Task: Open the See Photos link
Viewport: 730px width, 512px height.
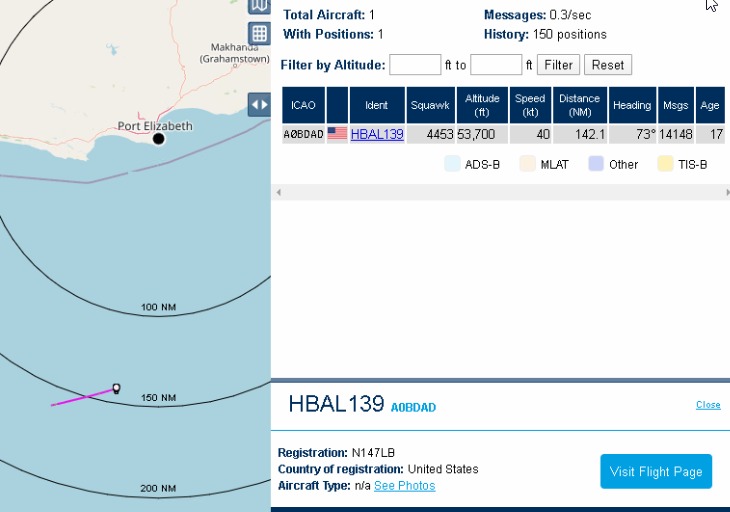Action: [405, 486]
